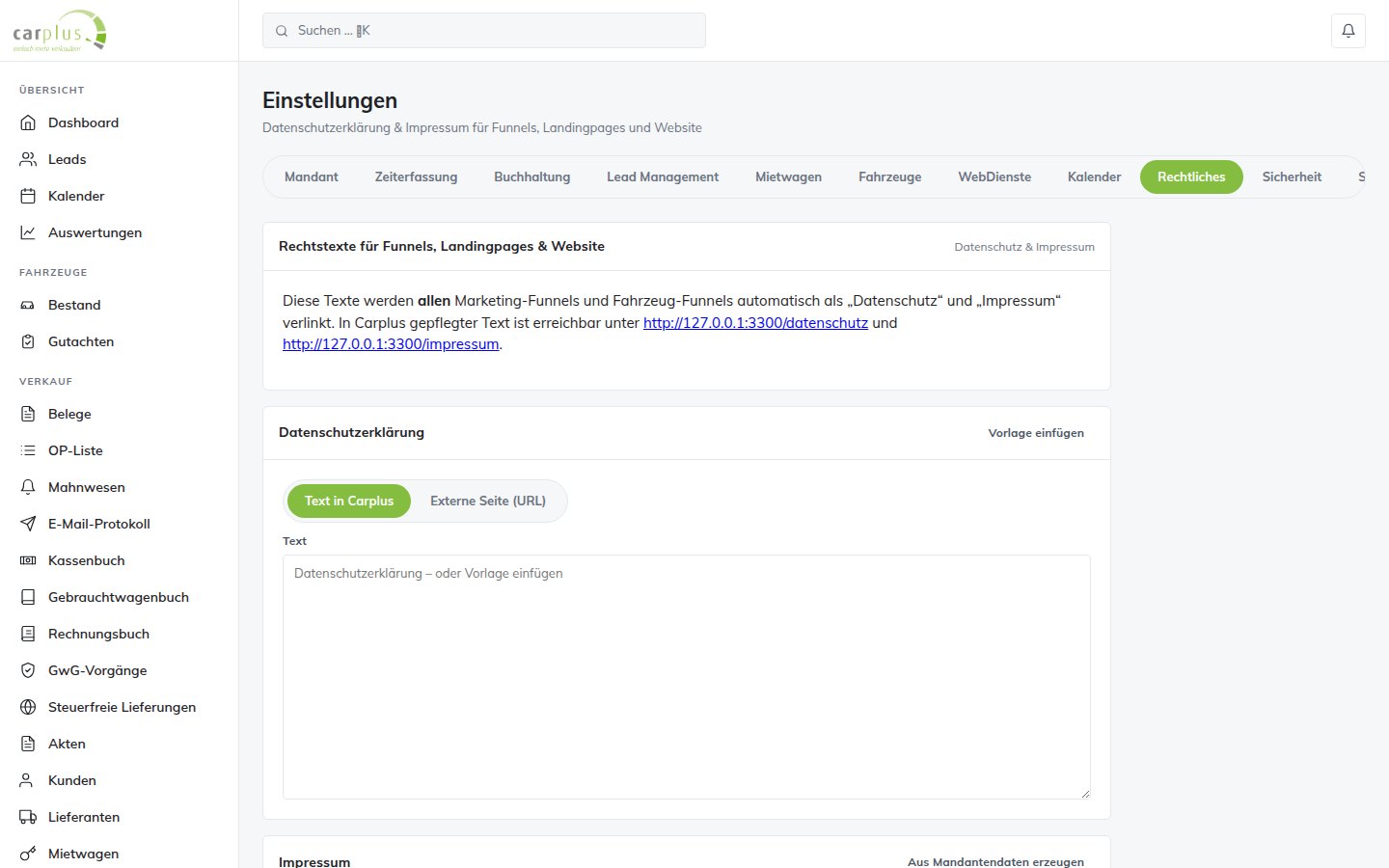The width and height of the screenshot is (1389, 868).
Task: Select the Mietwagen settings tab
Action: (789, 176)
